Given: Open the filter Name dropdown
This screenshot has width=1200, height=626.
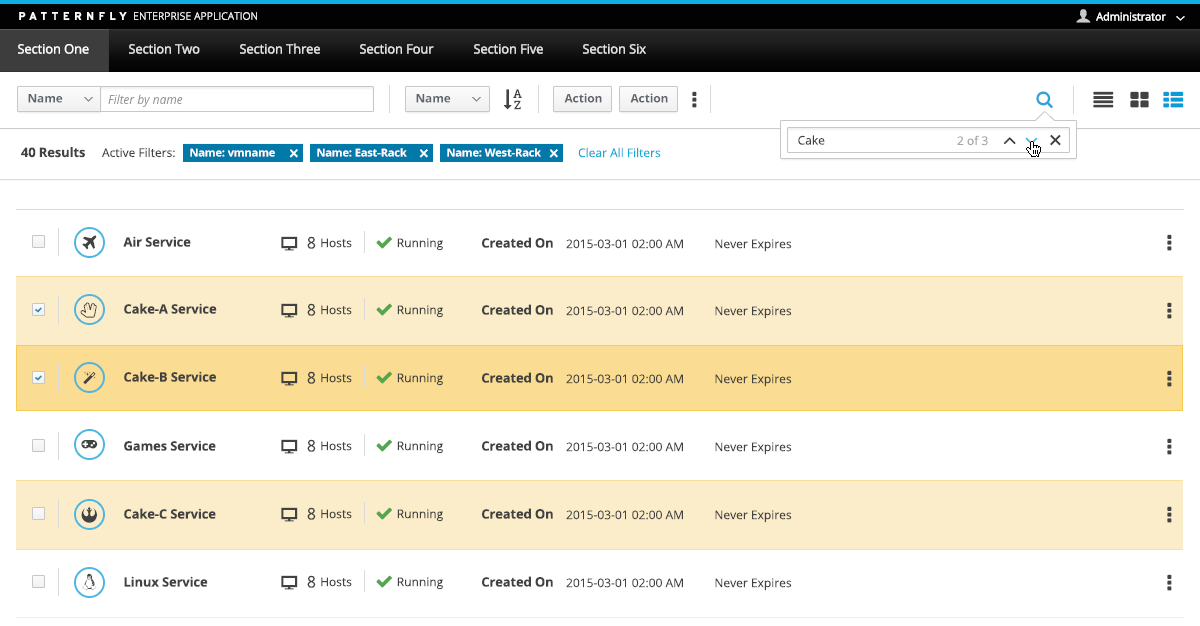Looking at the screenshot, I should 59,99.
